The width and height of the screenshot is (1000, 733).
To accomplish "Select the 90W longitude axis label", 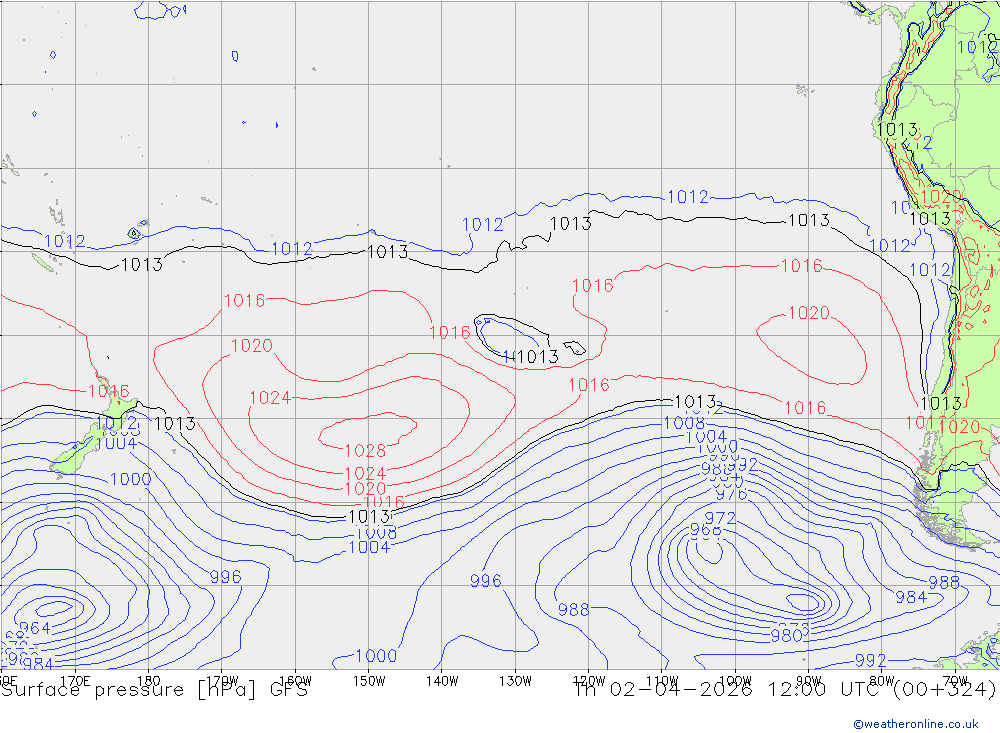I will point(809,681).
